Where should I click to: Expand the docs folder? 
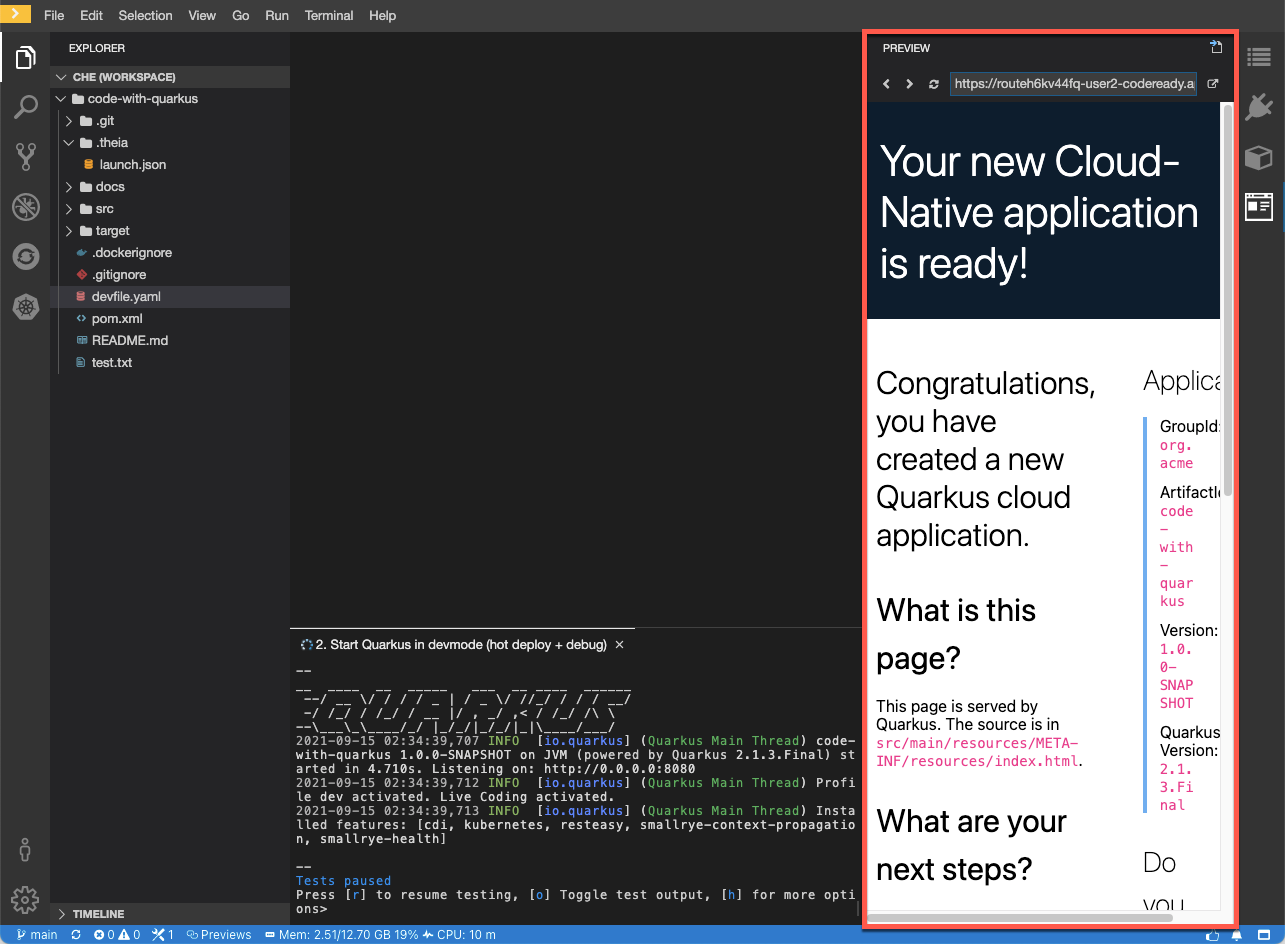tap(170, 187)
